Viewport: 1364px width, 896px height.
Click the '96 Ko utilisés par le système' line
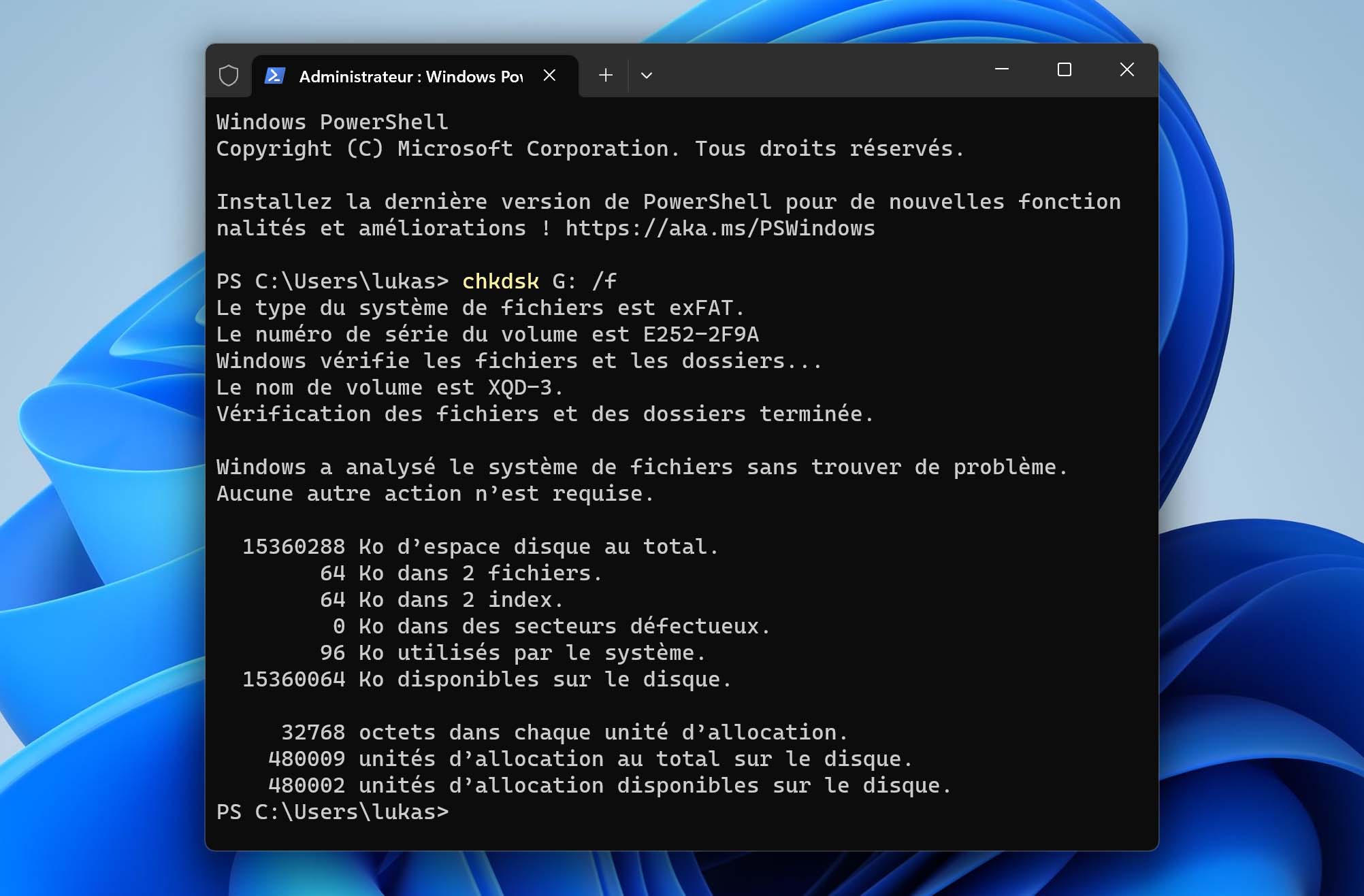513,653
